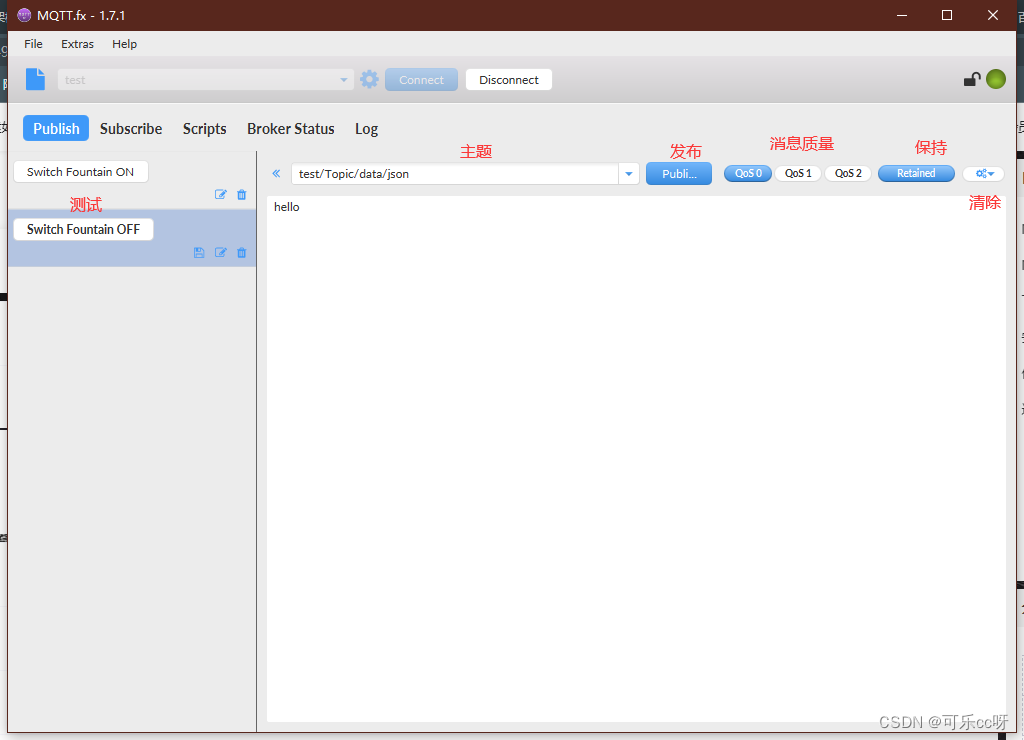Click the Publish message button
1024x740 pixels.
679,174
